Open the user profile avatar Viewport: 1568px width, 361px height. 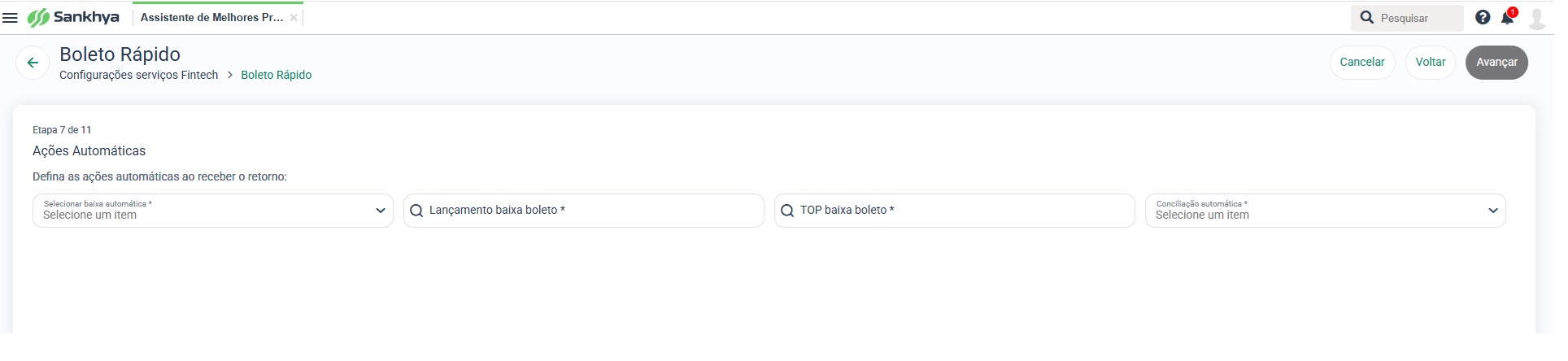click(1537, 18)
